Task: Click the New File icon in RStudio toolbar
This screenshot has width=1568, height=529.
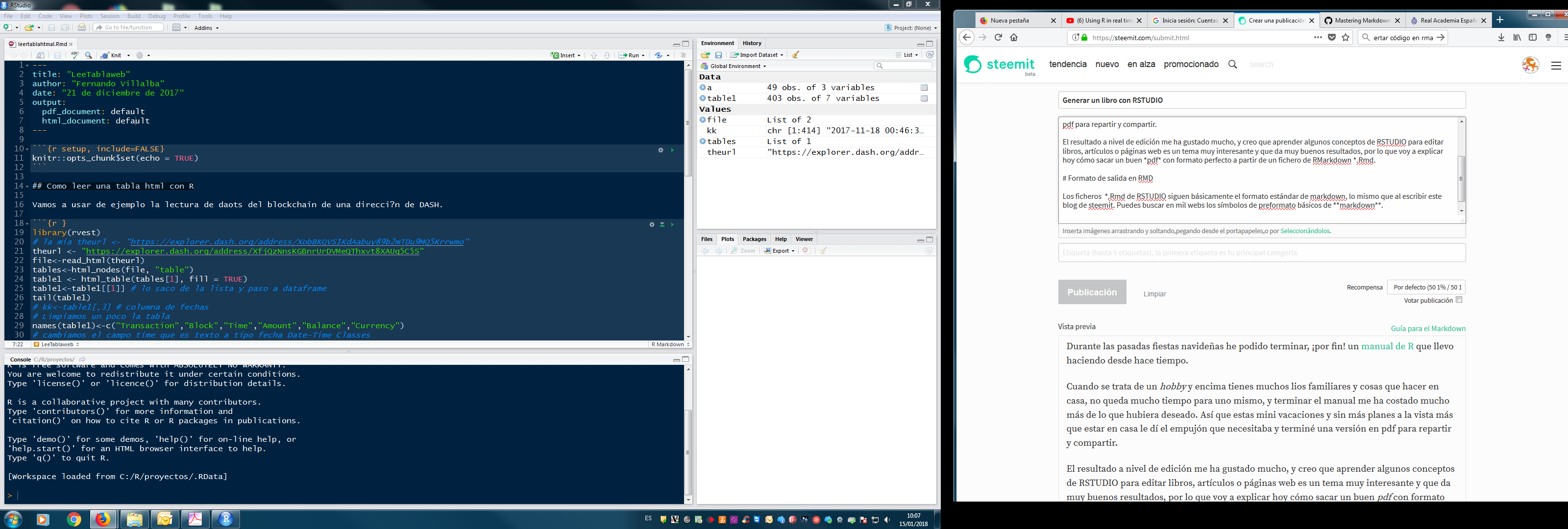Action: tap(7, 27)
